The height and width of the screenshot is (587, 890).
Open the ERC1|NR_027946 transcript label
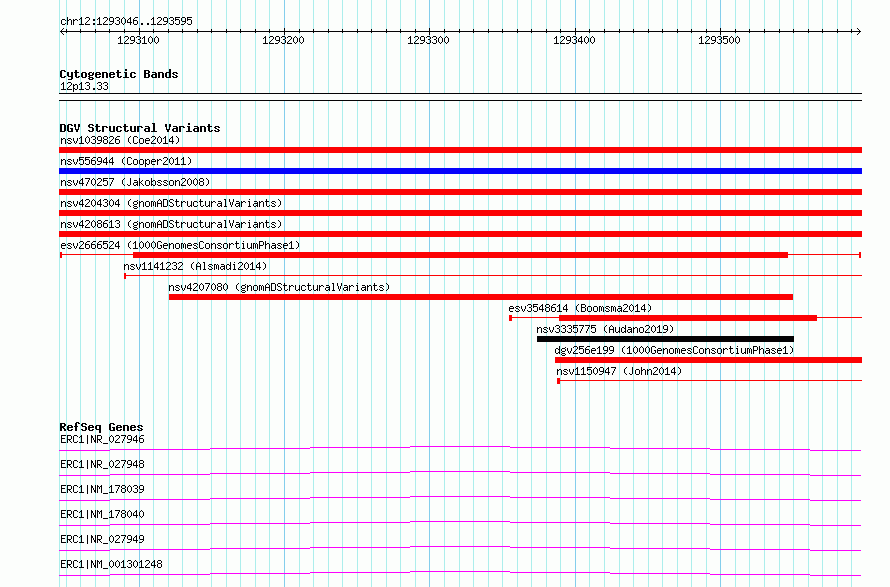102,439
